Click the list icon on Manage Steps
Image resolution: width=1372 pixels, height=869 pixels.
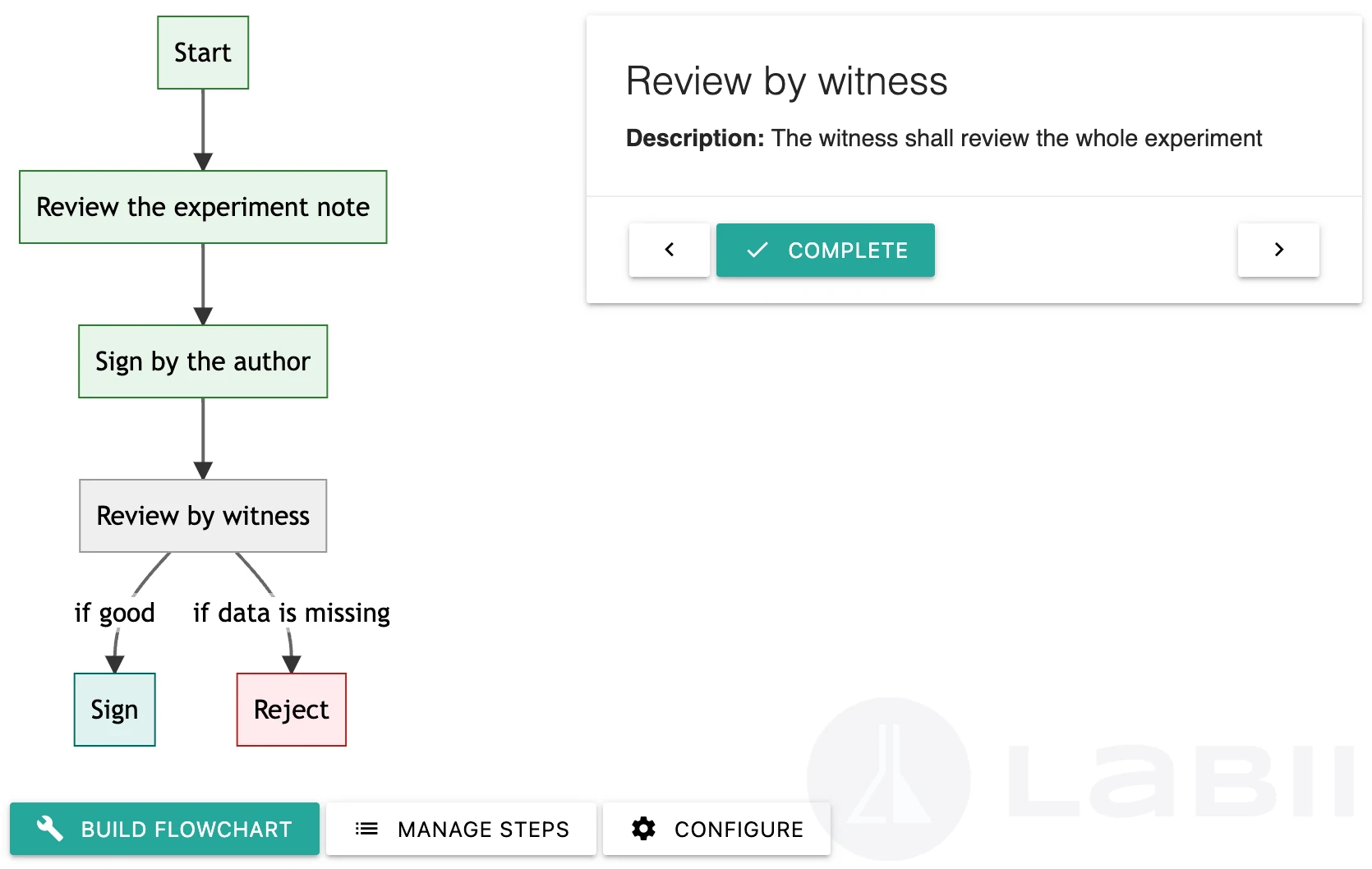(x=367, y=829)
